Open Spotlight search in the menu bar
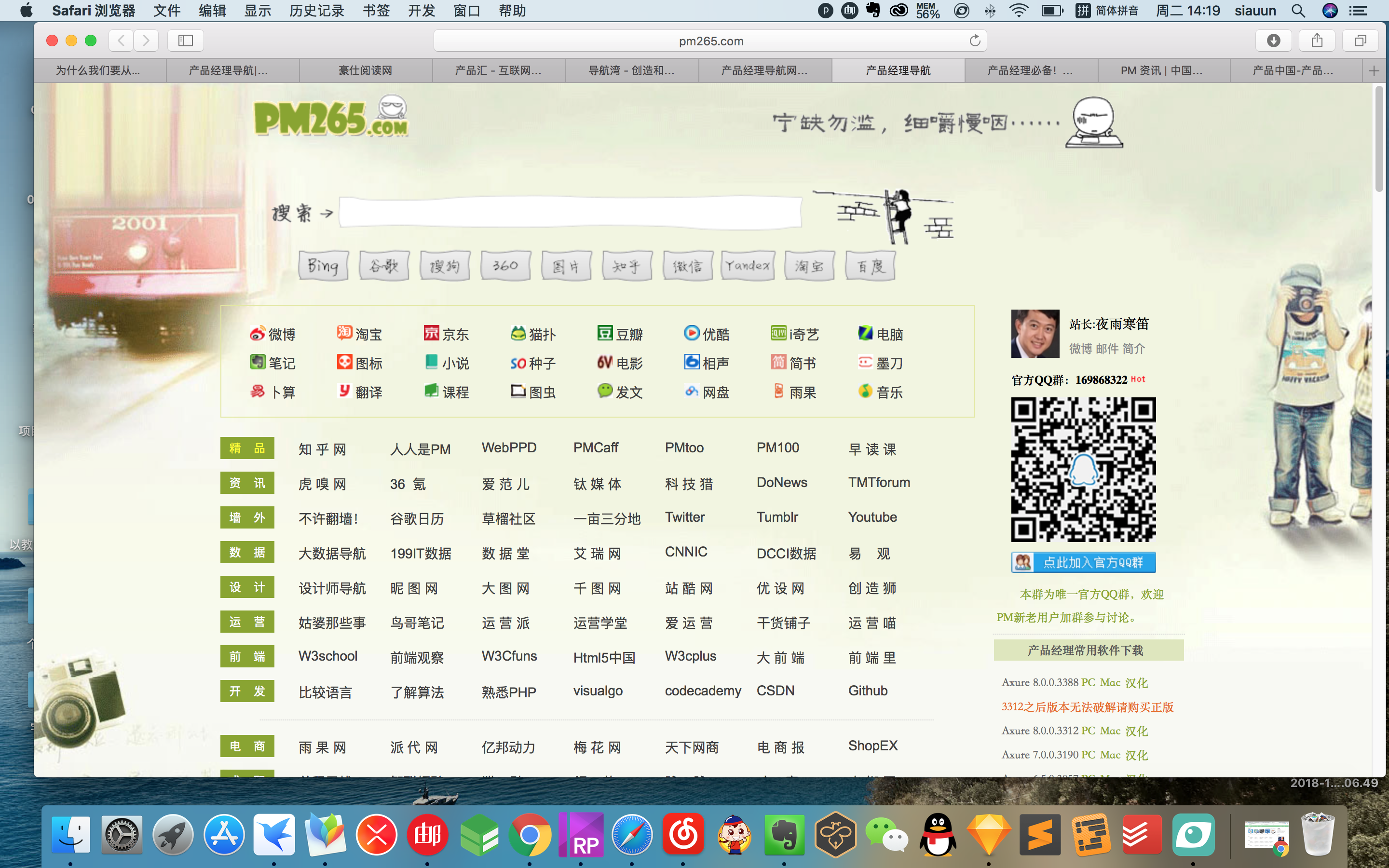 click(x=1298, y=10)
